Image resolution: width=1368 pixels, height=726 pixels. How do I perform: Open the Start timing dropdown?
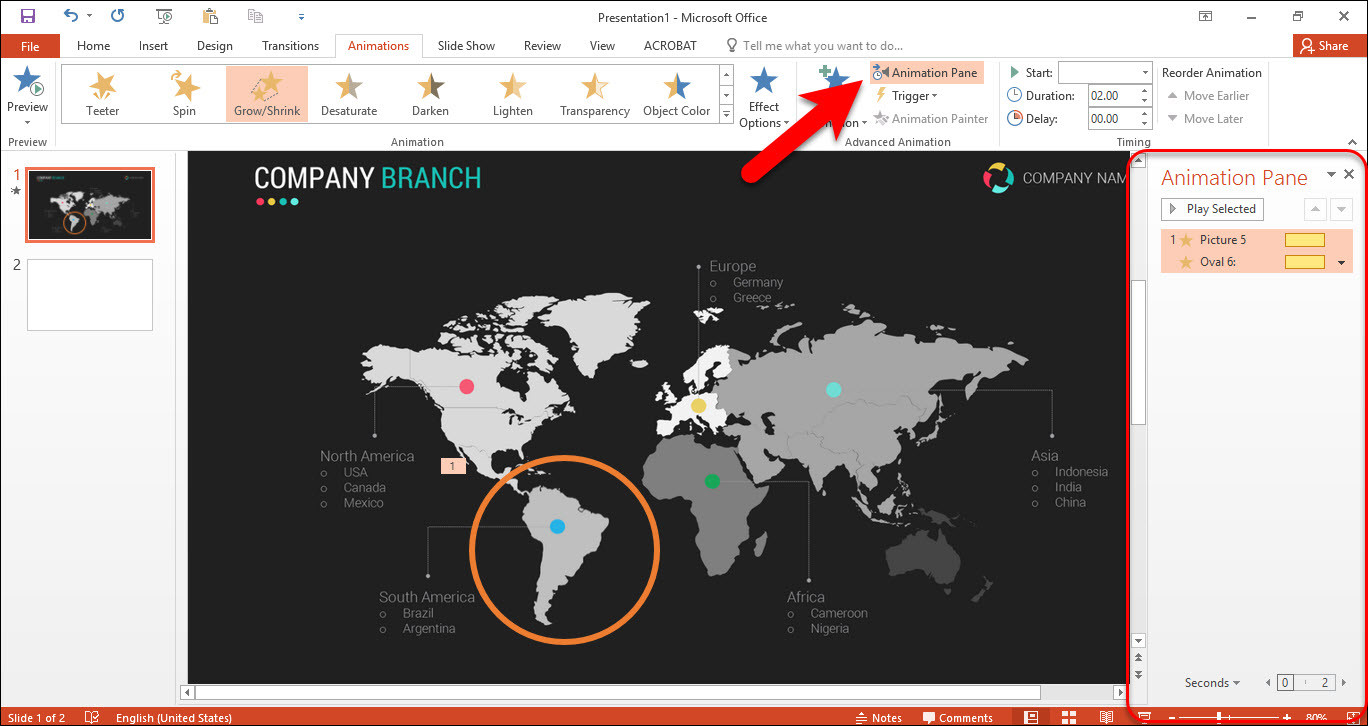[1141, 72]
